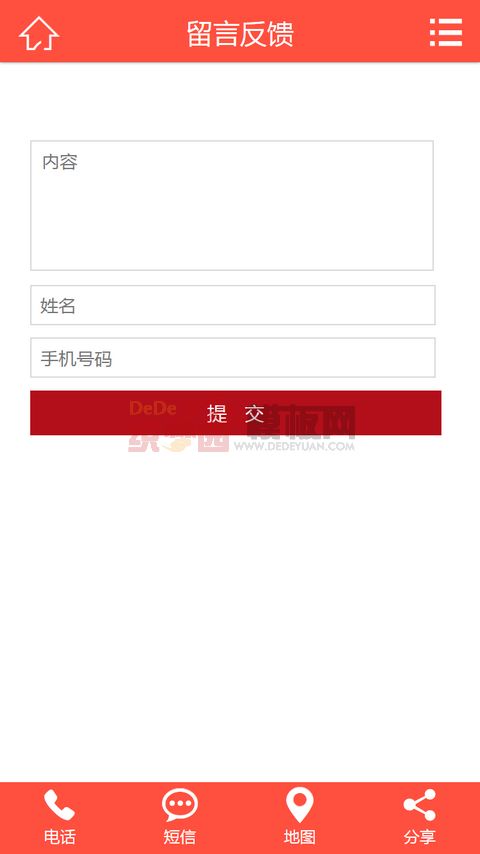Click the 留言反馈 page title
The width and height of the screenshot is (480, 854).
pos(240,34)
